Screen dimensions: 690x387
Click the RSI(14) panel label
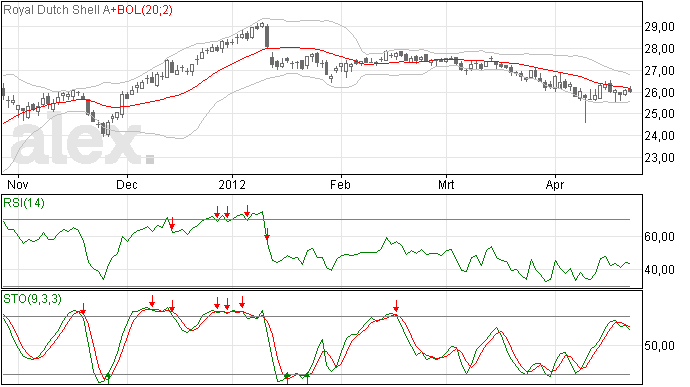click(24, 203)
